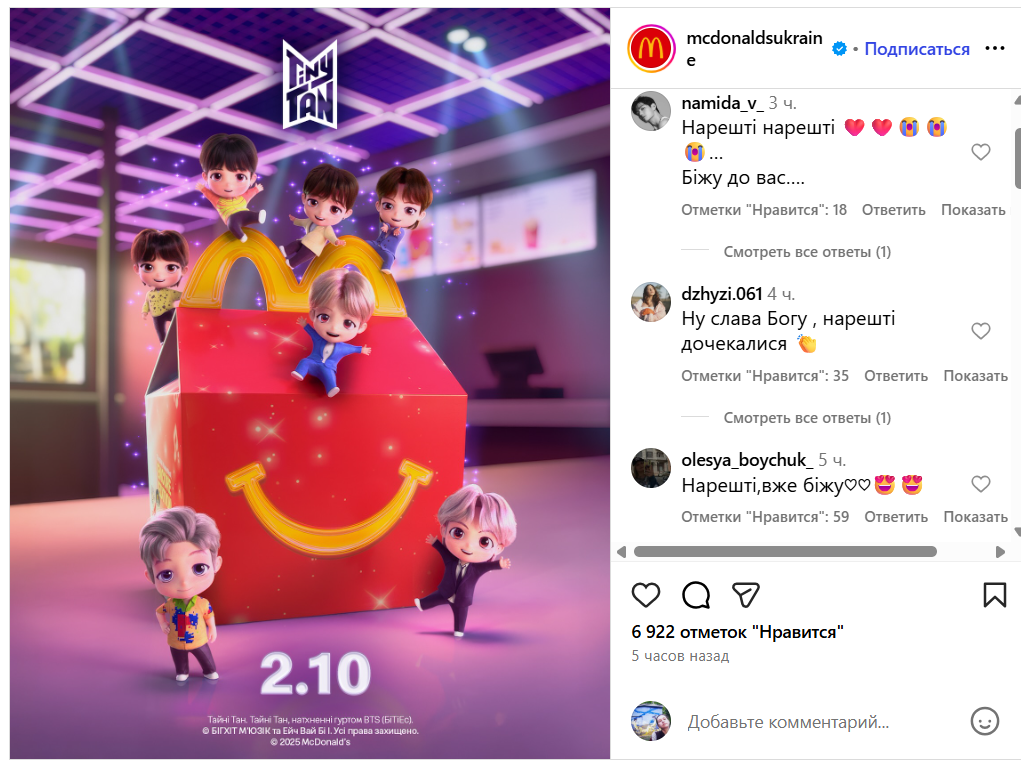The height and width of the screenshot is (760, 1021).
Task: Like dzhyzi.061's comment
Action: point(981,331)
